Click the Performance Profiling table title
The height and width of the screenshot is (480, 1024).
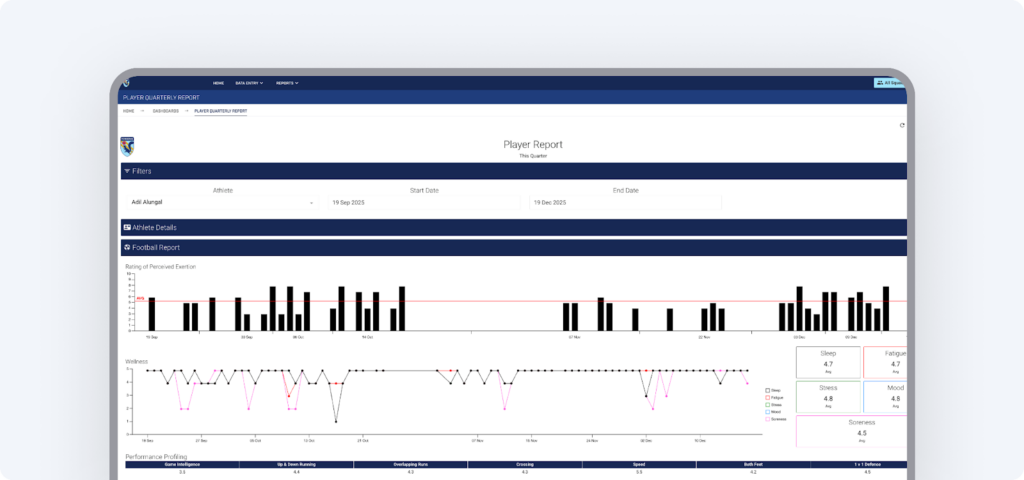(156, 456)
